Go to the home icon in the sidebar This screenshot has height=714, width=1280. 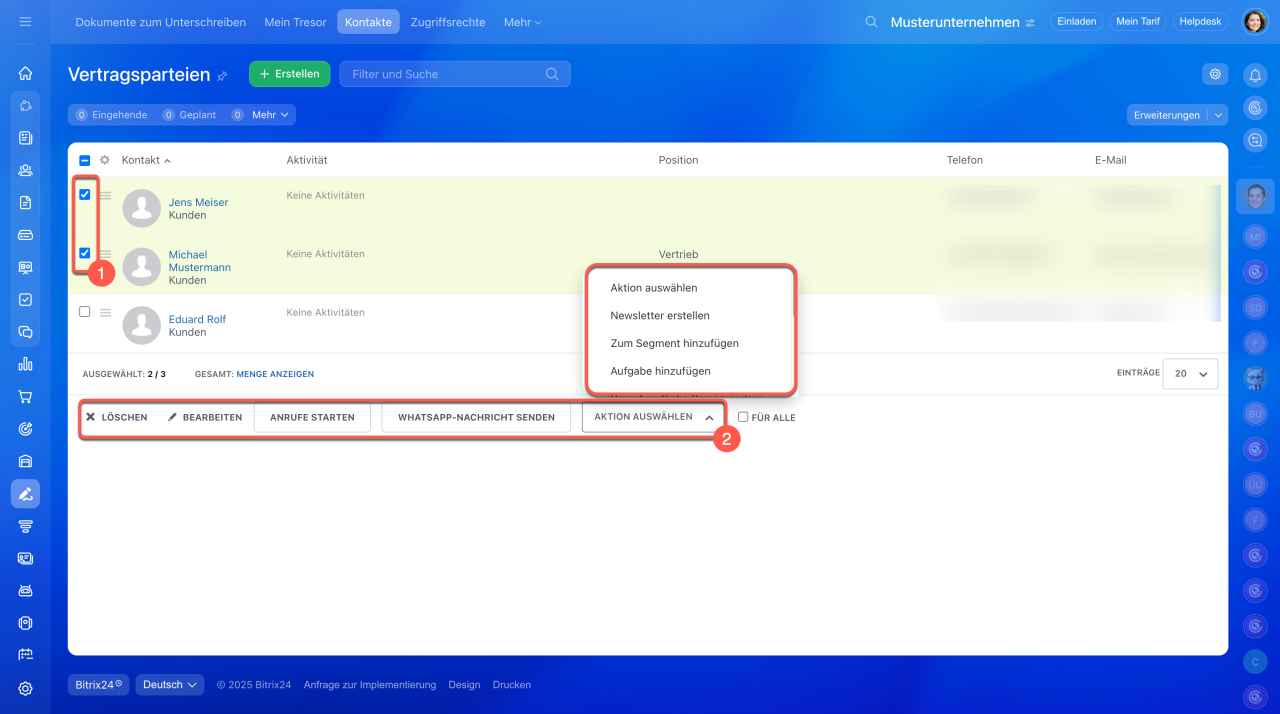click(25, 73)
